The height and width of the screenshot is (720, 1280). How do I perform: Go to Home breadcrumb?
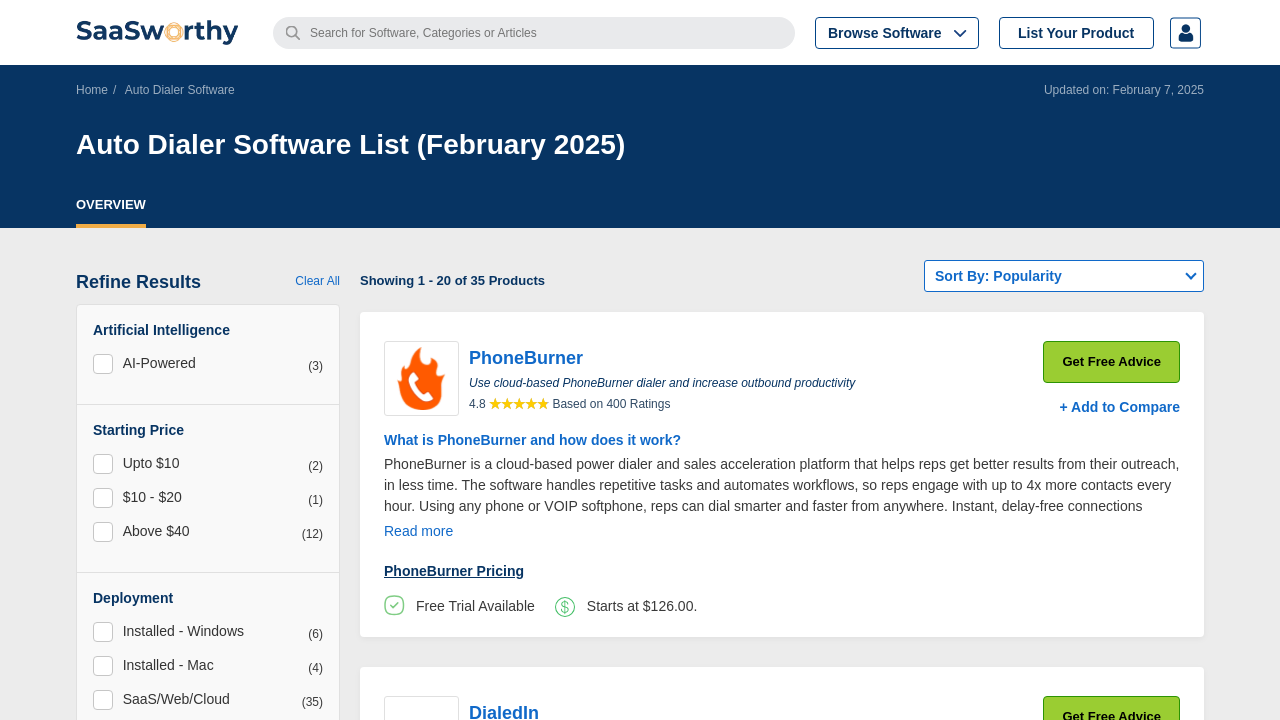(x=92, y=90)
